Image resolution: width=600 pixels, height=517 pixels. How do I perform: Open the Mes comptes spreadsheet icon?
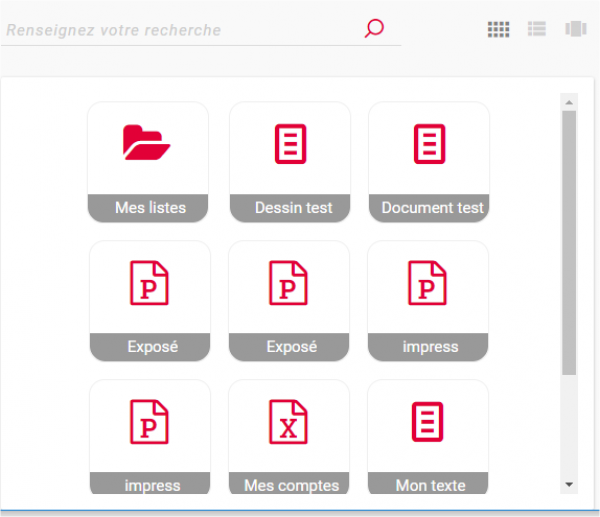click(290, 422)
